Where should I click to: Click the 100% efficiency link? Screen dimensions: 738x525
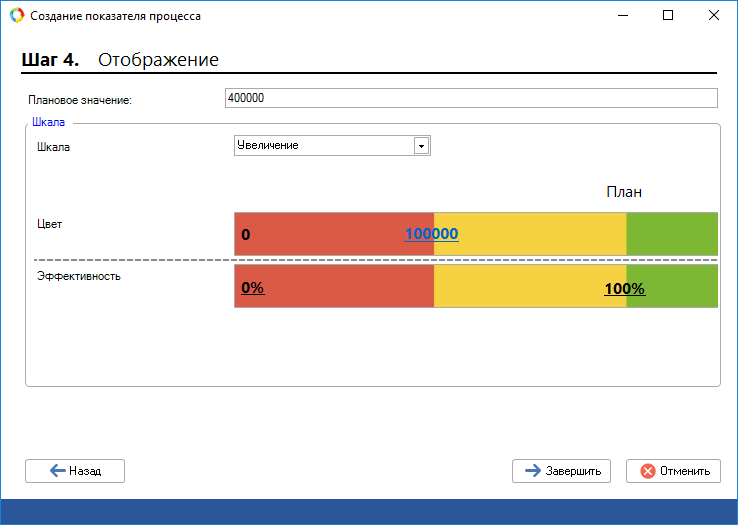pyautogui.click(x=625, y=288)
